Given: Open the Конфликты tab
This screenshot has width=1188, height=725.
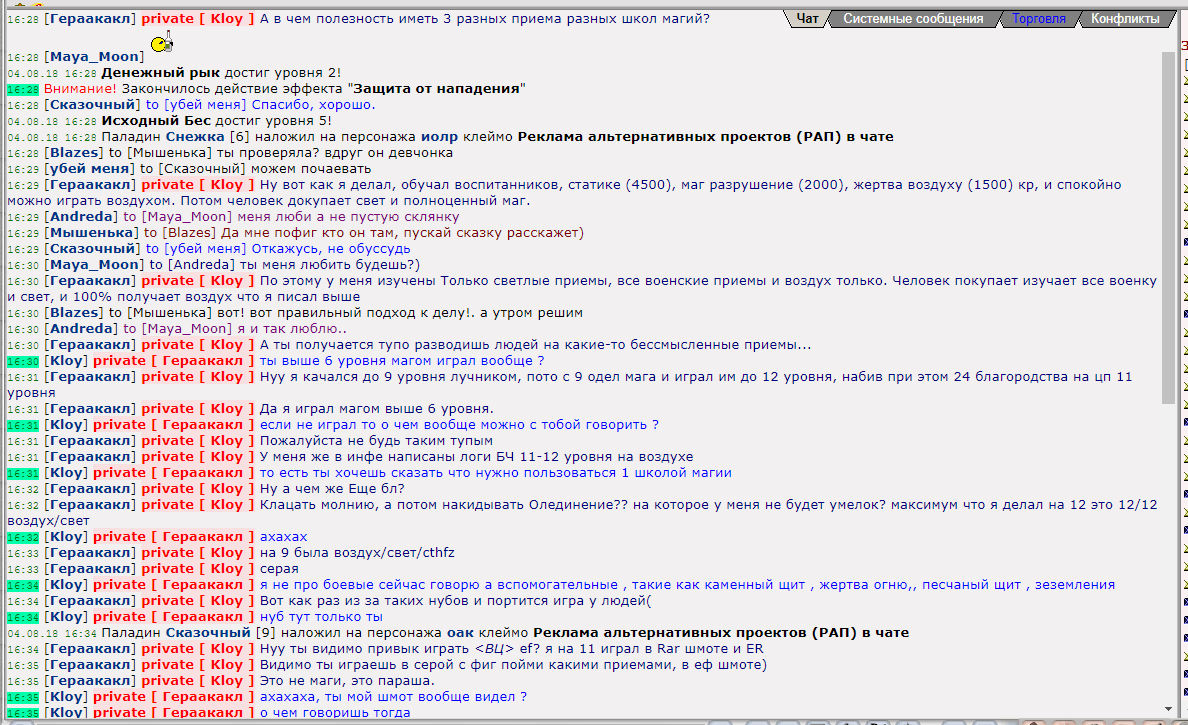Looking at the screenshot, I should [1125, 18].
